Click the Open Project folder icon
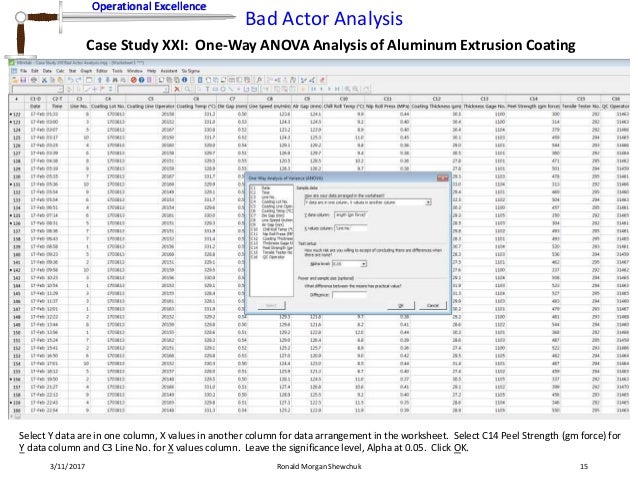 [x=15, y=80]
